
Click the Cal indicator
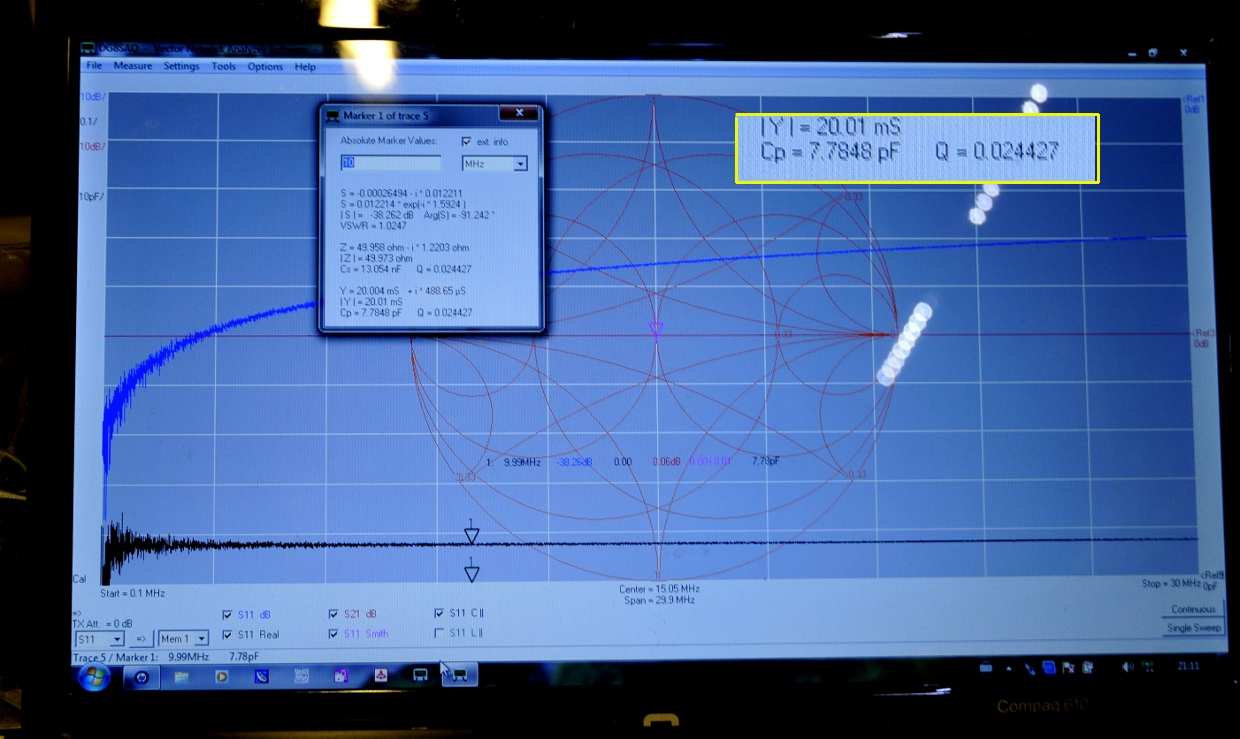click(x=79, y=579)
